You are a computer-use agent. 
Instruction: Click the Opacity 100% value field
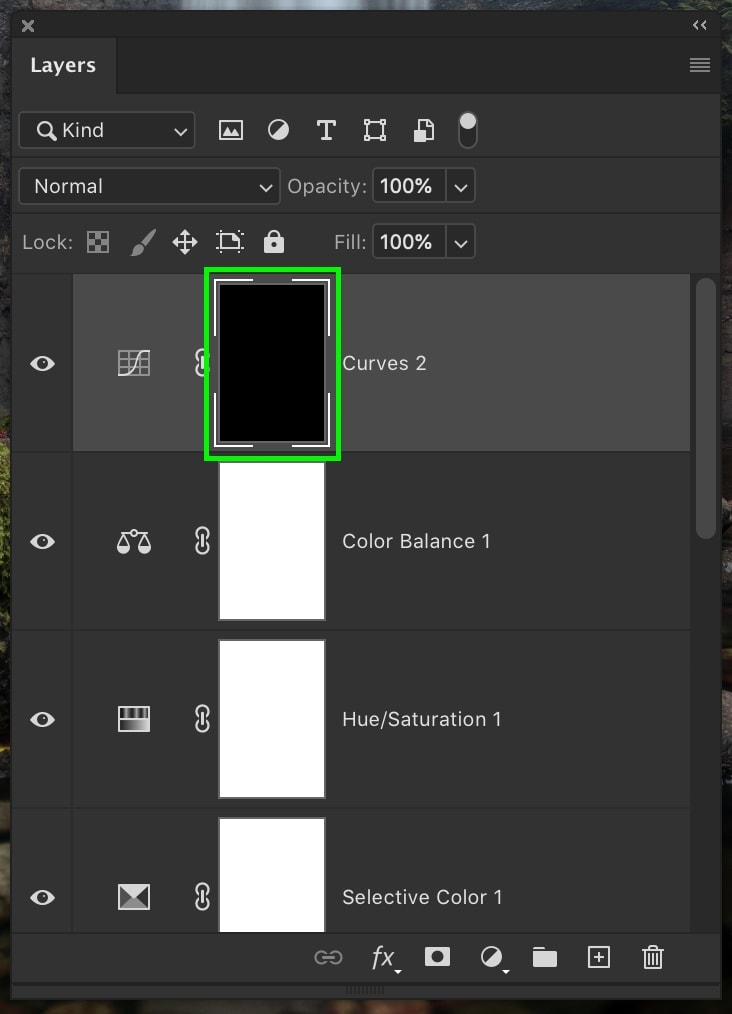pyautogui.click(x=409, y=186)
